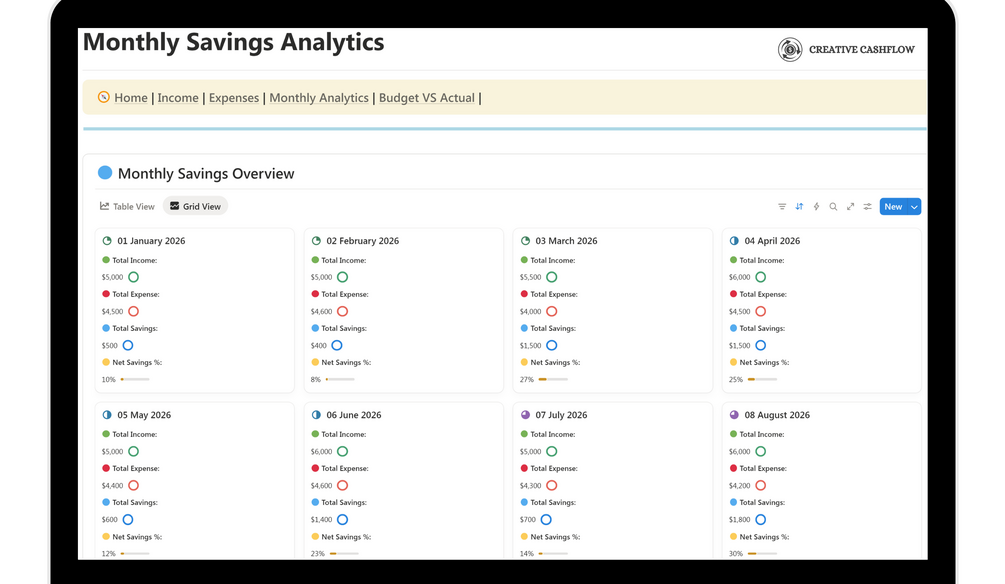
Task: Open the Income link
Action: tap(178, 98)
